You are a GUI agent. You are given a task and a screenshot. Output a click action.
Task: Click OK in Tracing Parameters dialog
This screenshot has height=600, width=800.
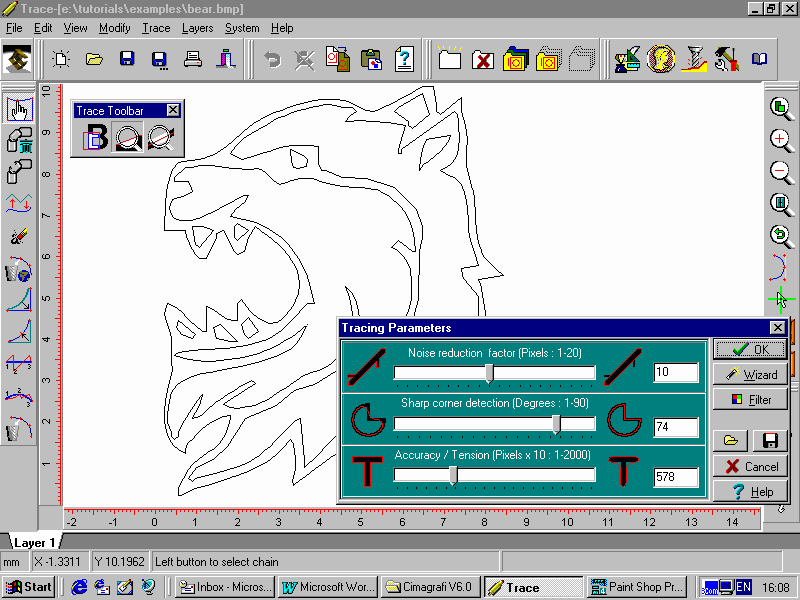(750, 349)
